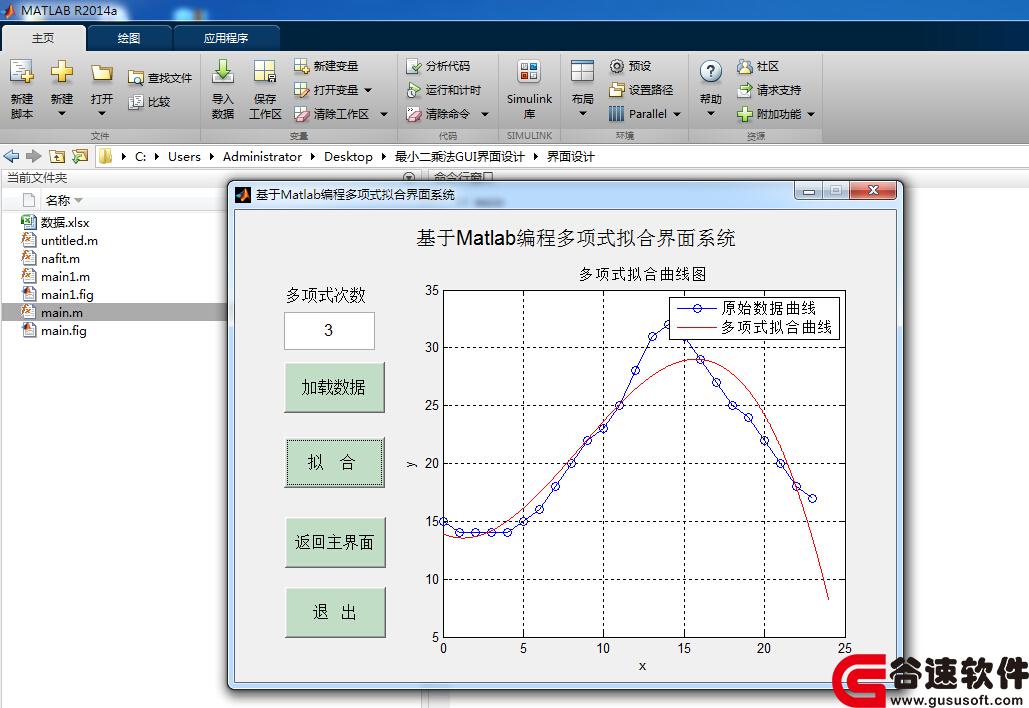This screenshot has height=708, width=1029.
Task: Click the Help (帮助) question mark icon
Action: (x=711, y=72)
